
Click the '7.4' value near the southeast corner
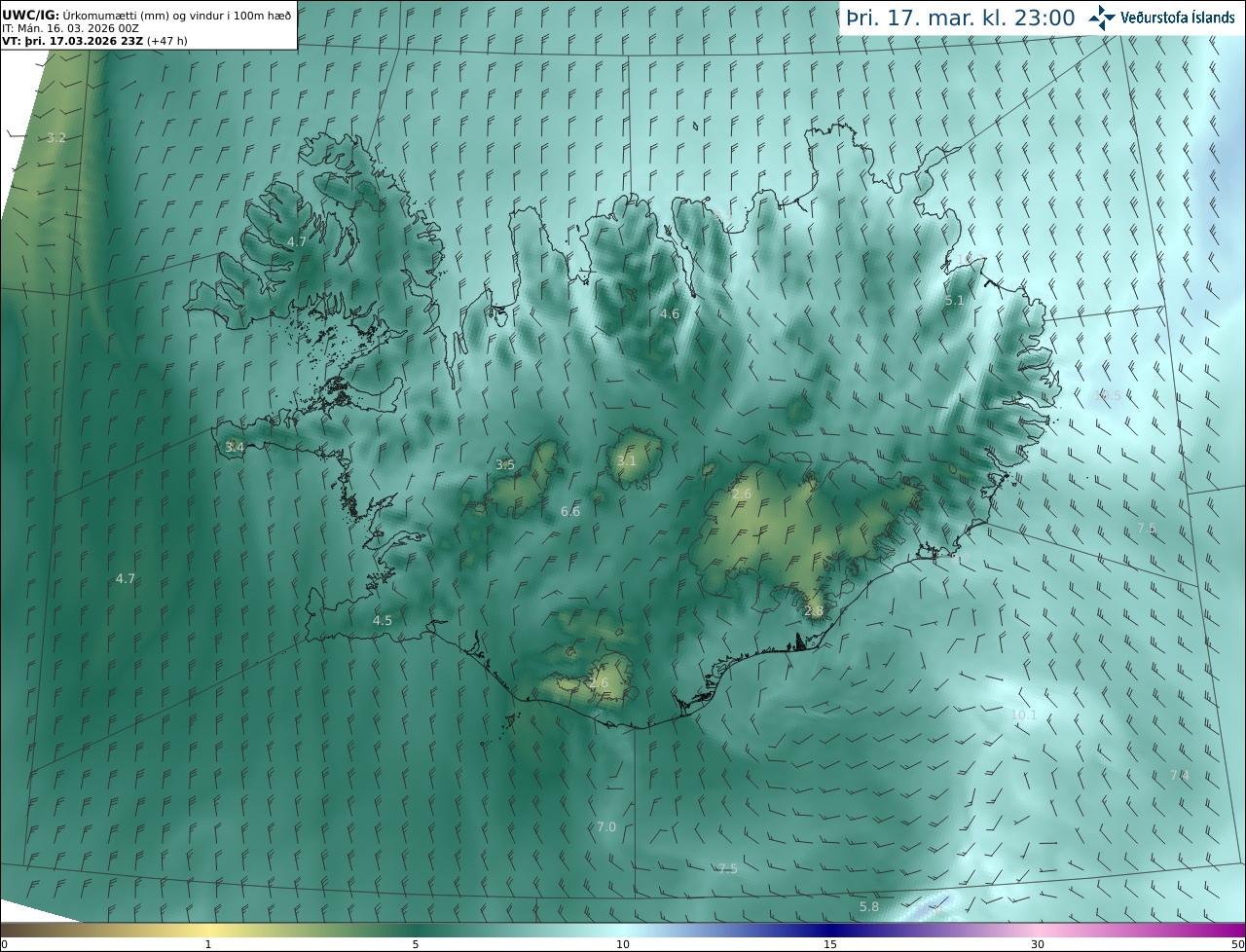point(1179,775)
